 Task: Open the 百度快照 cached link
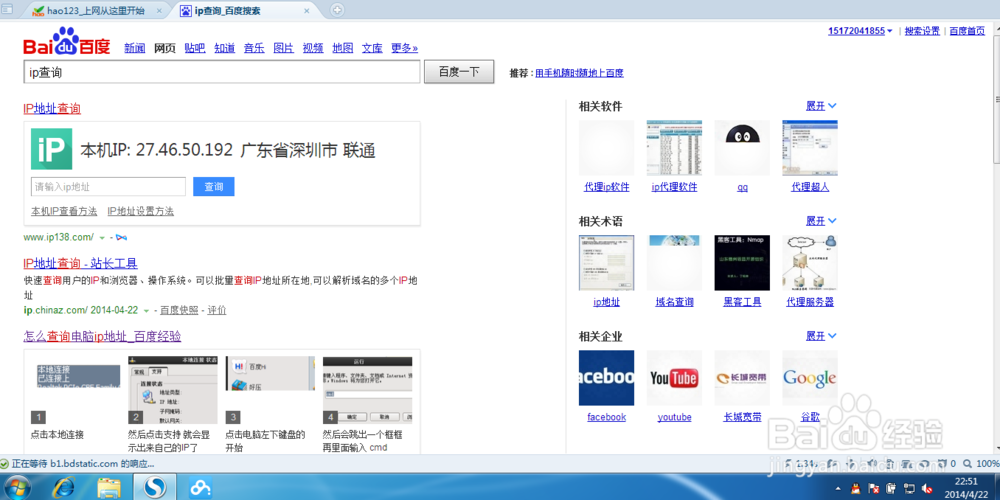(179, 310)
